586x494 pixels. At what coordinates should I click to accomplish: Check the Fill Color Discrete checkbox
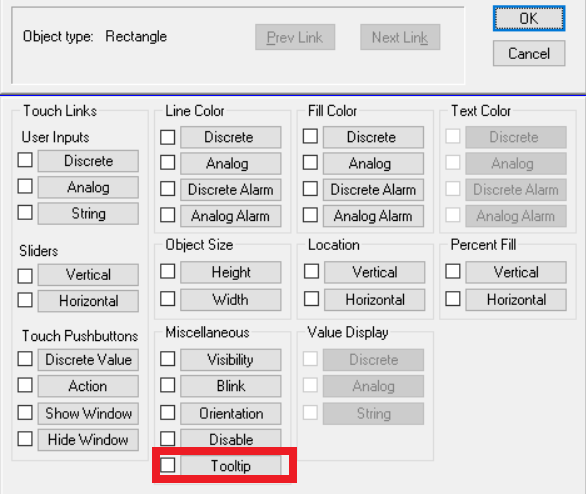click(310, 136)
